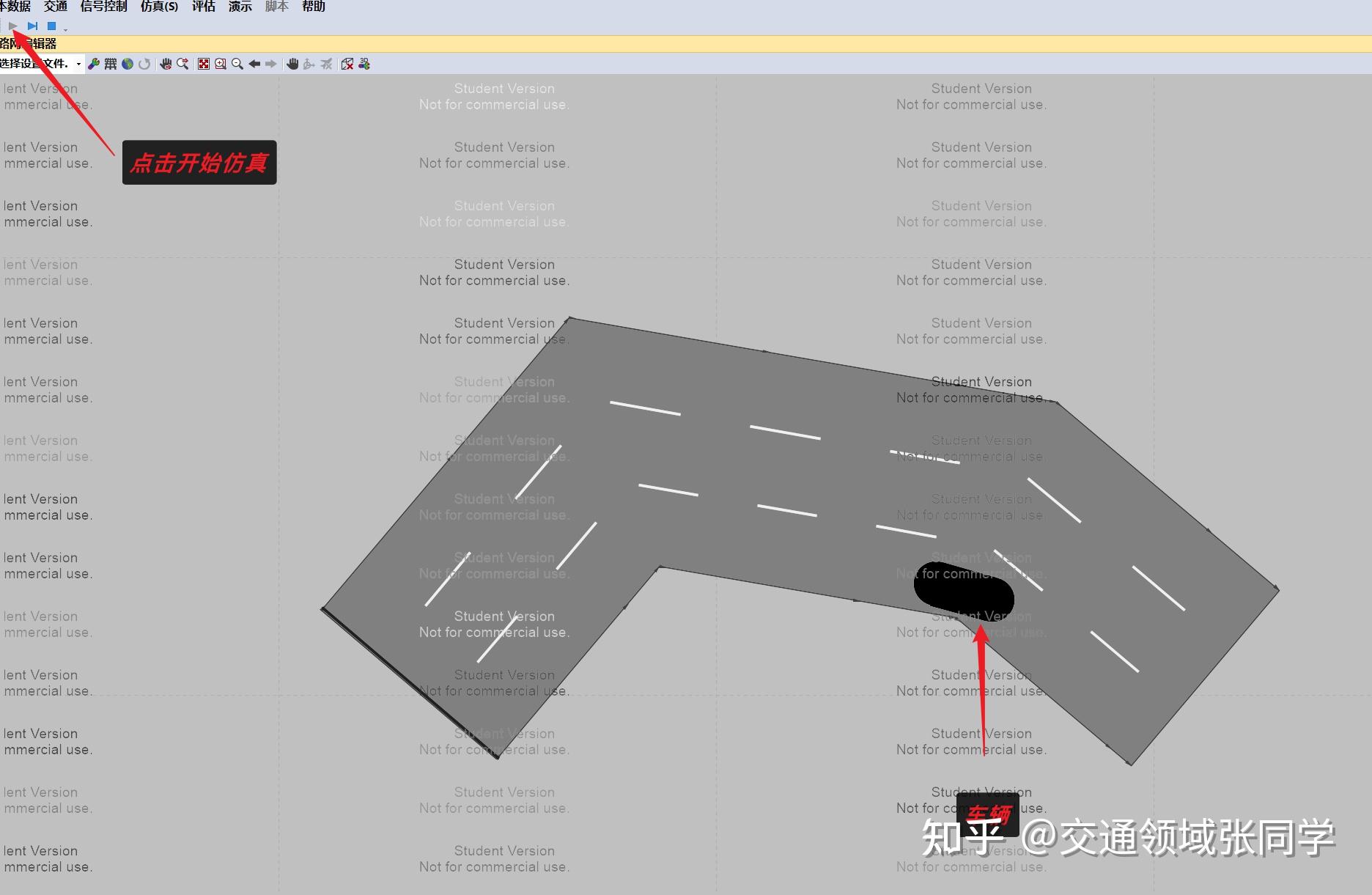Go to previous view with left arrow
The image size is (1372, 895).
click(x=254, y=64)
